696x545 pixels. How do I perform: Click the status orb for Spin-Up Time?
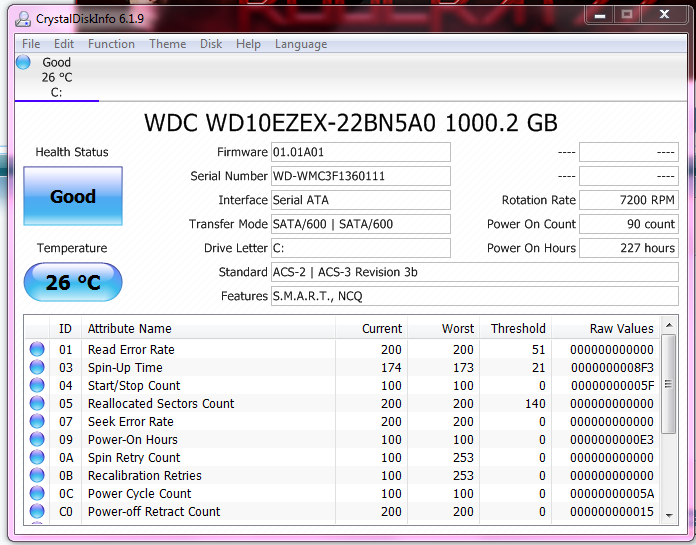[x=37, y=367]
